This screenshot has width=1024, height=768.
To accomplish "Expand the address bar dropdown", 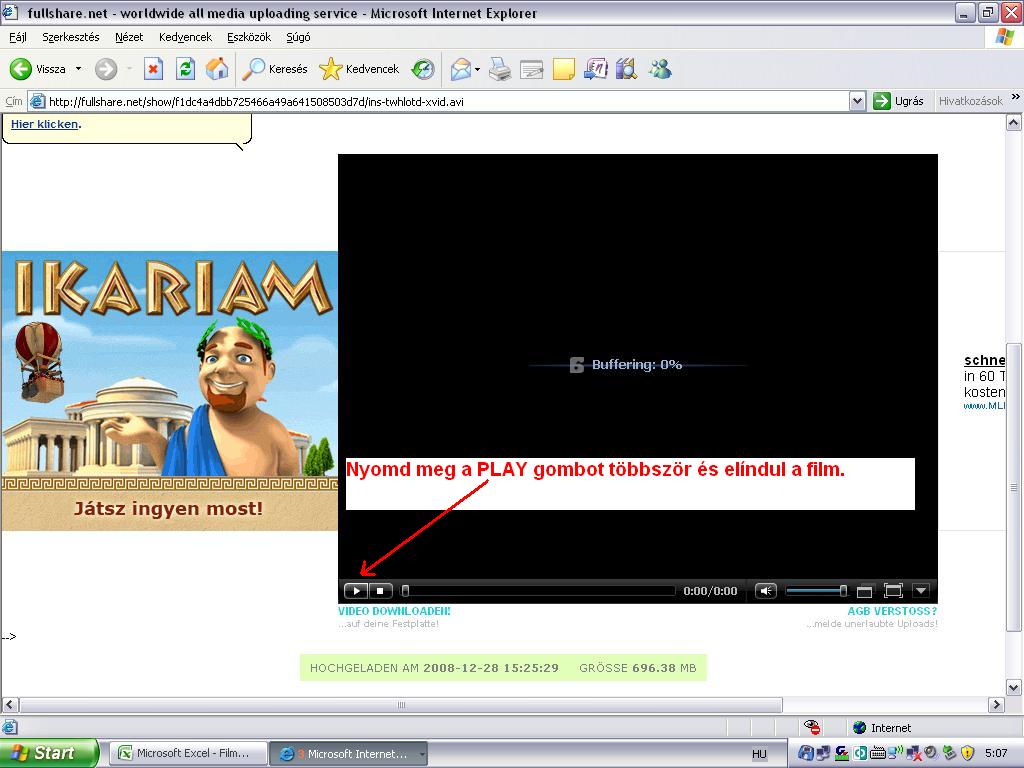I will tap(857, 101).
